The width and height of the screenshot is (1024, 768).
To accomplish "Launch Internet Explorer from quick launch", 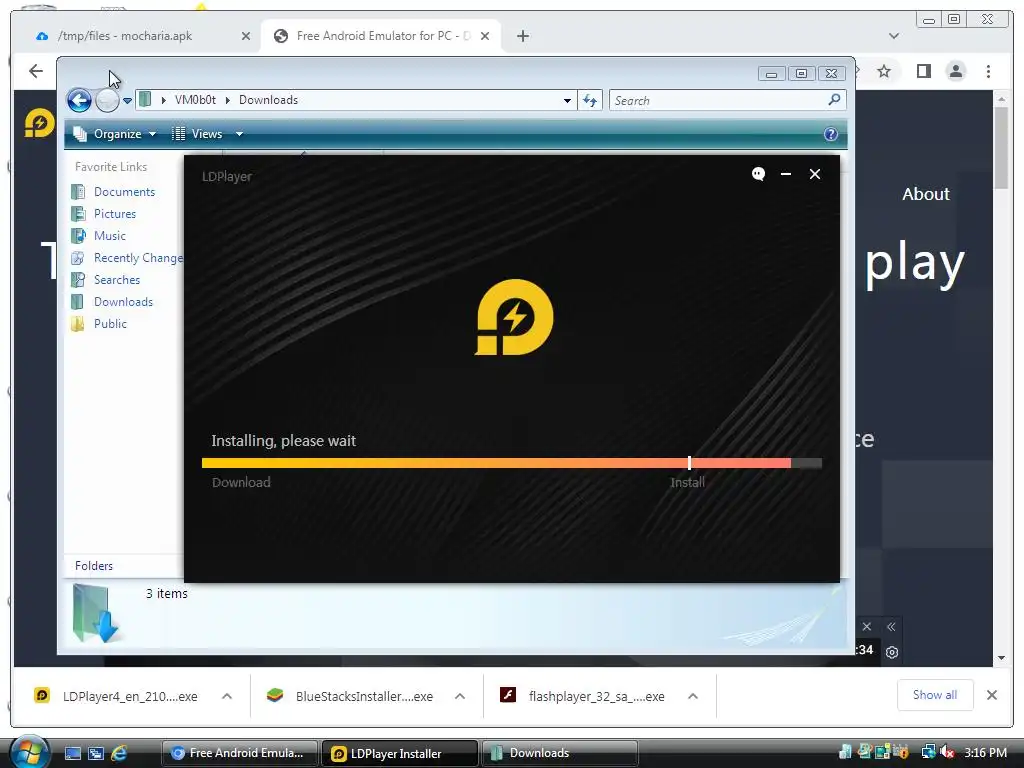I will click(119, 753).
